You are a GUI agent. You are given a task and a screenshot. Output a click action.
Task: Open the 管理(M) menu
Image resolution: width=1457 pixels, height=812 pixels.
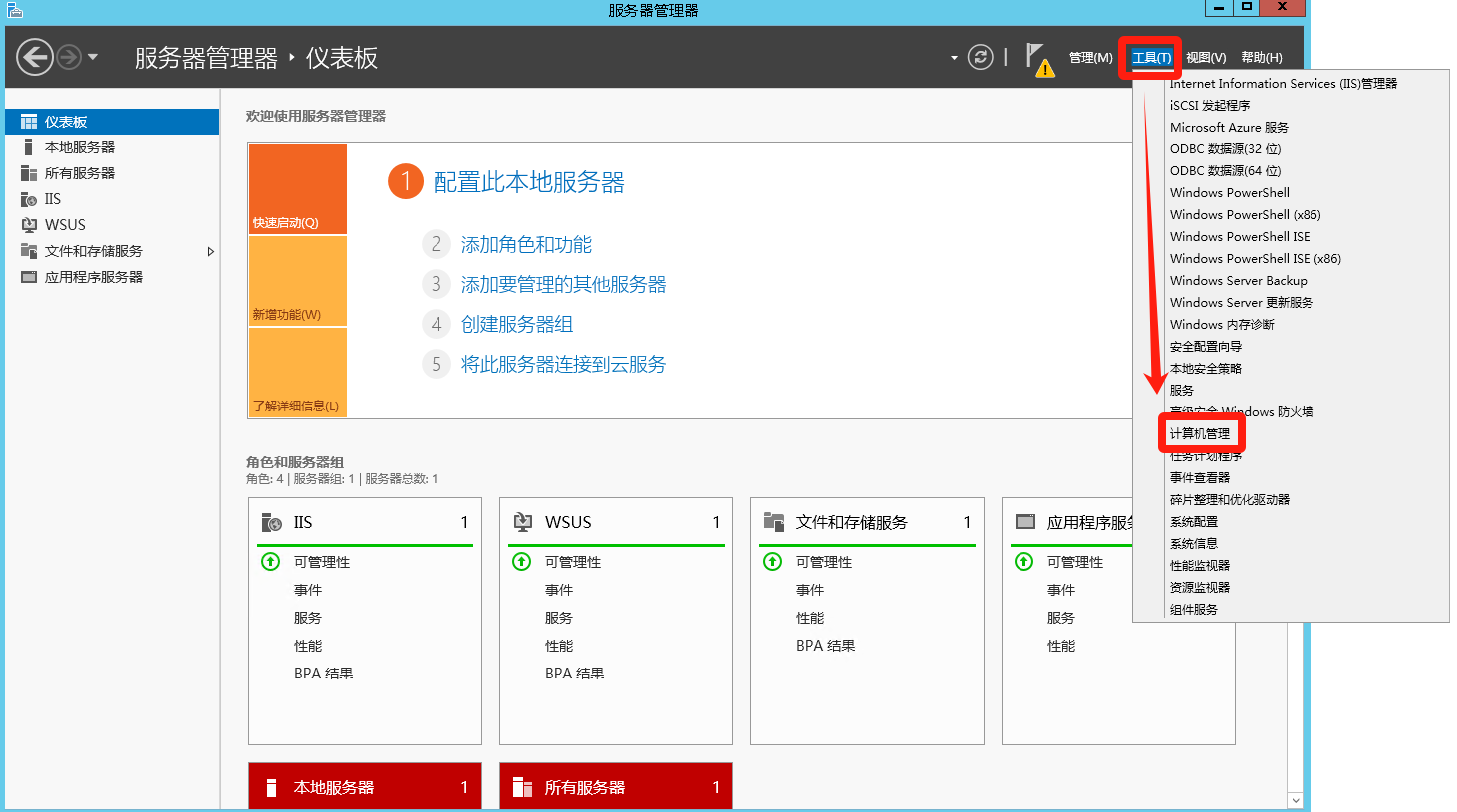pyautogui.click(x=1090, y=58)
